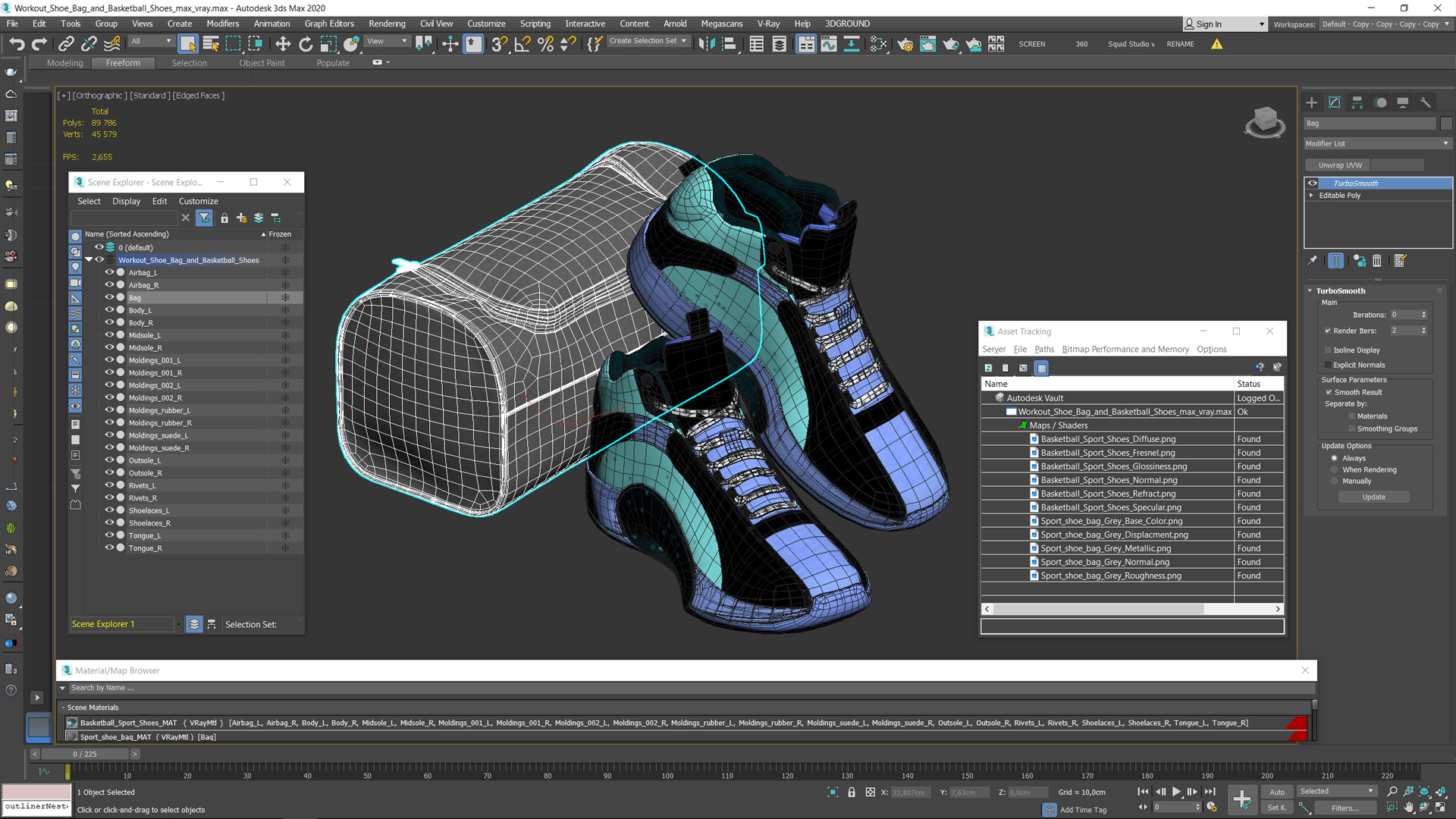Click the Angle Snap toggle icon
The height and width of the screenshot is (819, 1456).
click(x=522, y=44)
